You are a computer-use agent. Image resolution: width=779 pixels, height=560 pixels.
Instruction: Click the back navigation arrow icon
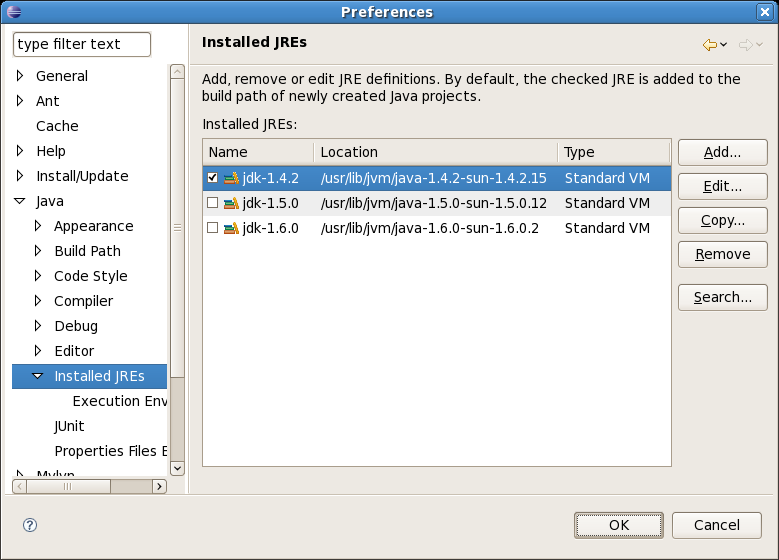coord(710,45)
